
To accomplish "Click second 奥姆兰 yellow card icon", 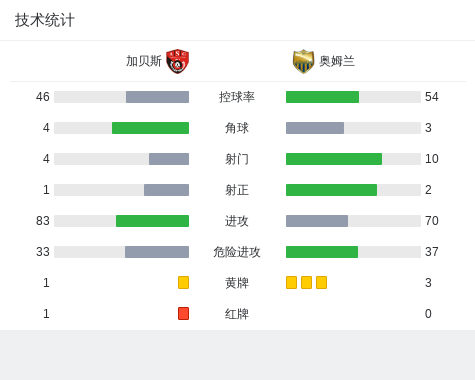I will tap(306, 282).
